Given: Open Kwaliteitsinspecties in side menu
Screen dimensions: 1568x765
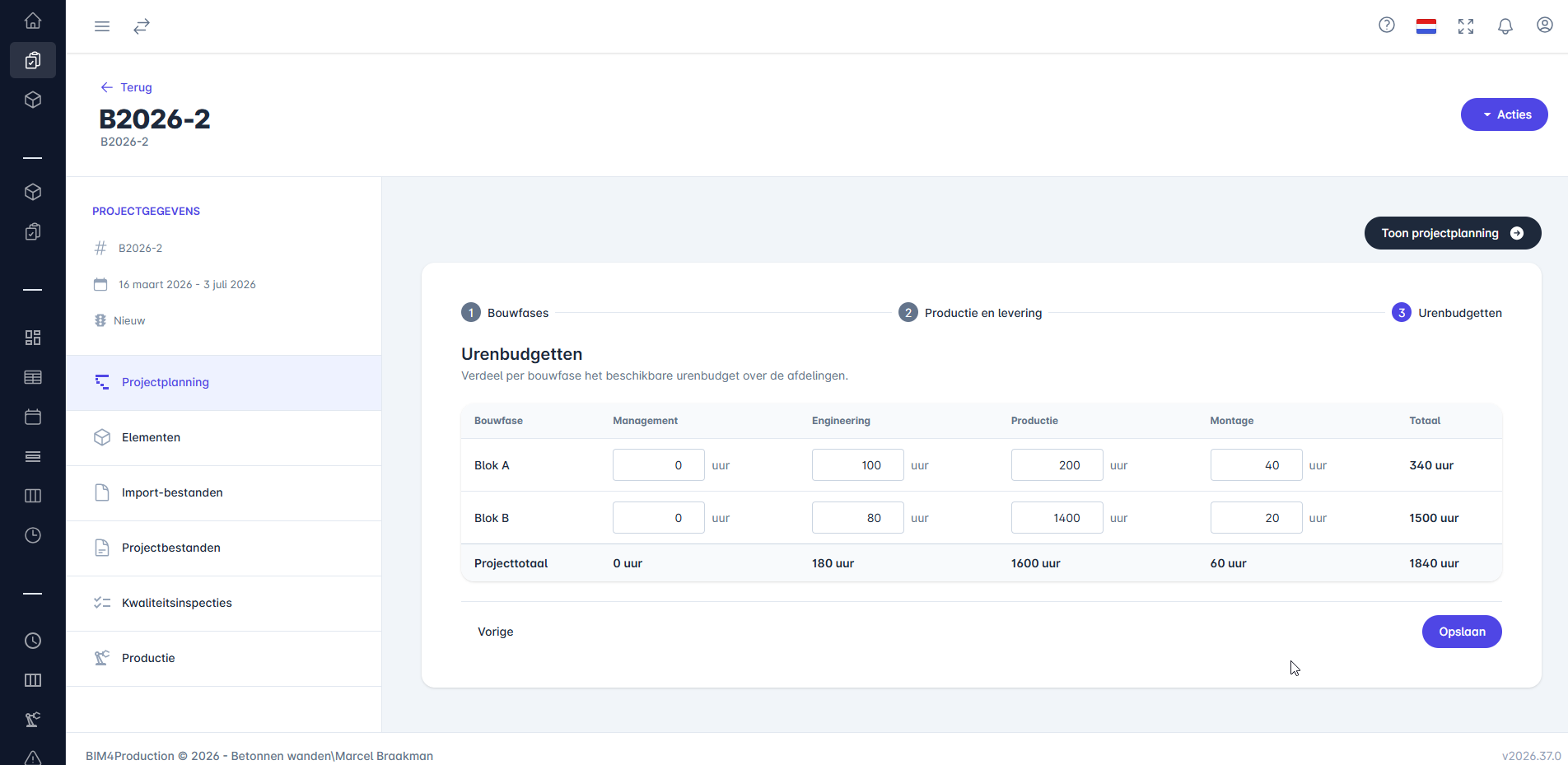Looking at the screenshot, I should pyautogui.click(x=223, y=603).
